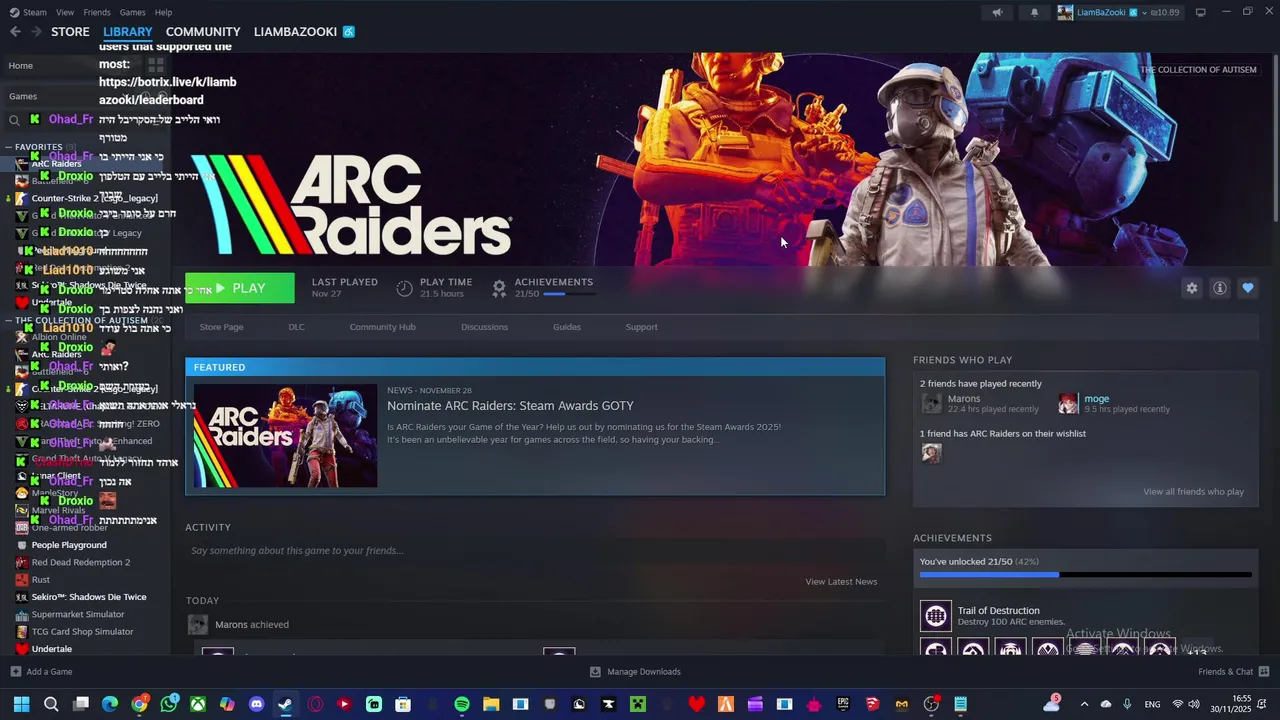Open the Help menu

coord(163,12)
